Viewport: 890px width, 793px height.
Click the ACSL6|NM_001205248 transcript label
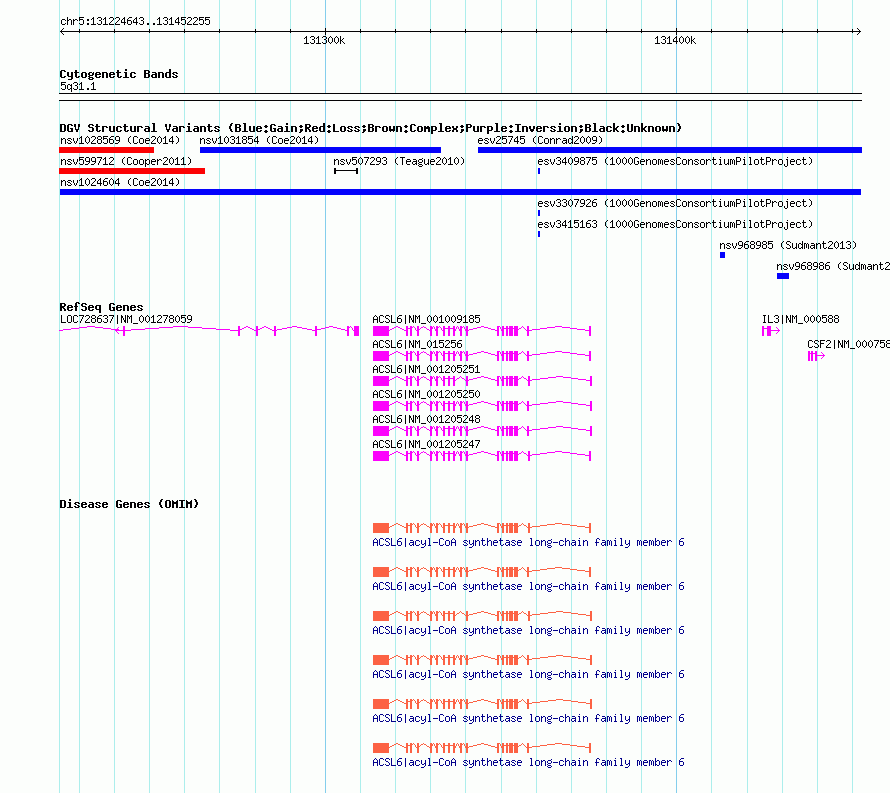click(426, 419)
